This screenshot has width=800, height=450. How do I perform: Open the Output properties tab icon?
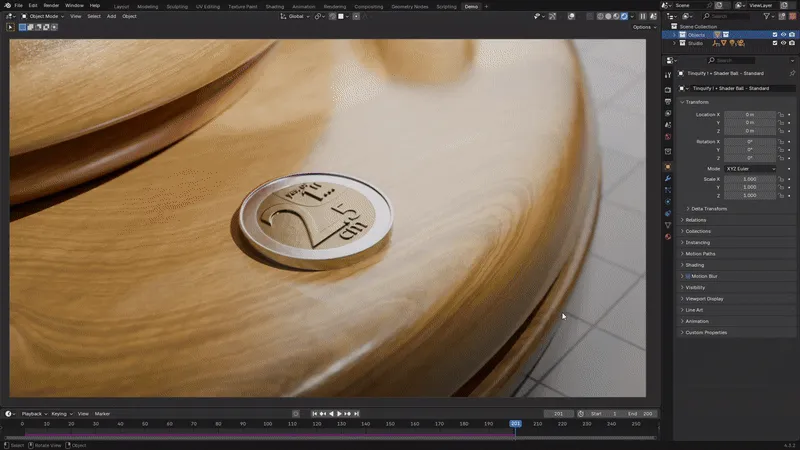(668, 102)
